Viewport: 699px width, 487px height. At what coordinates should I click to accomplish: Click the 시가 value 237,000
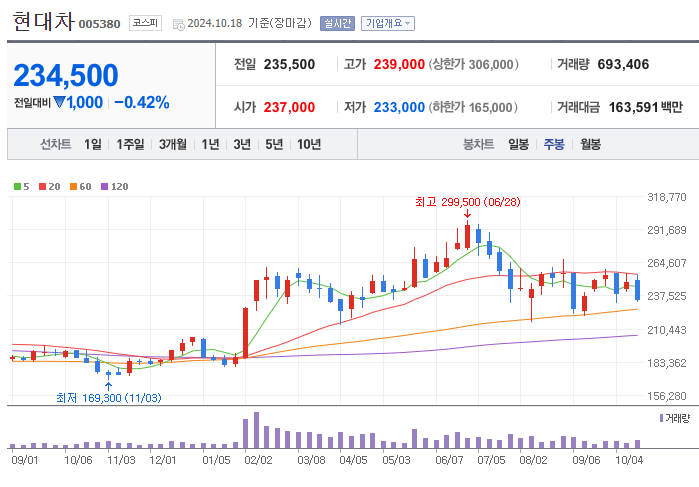tap(289, 107)
